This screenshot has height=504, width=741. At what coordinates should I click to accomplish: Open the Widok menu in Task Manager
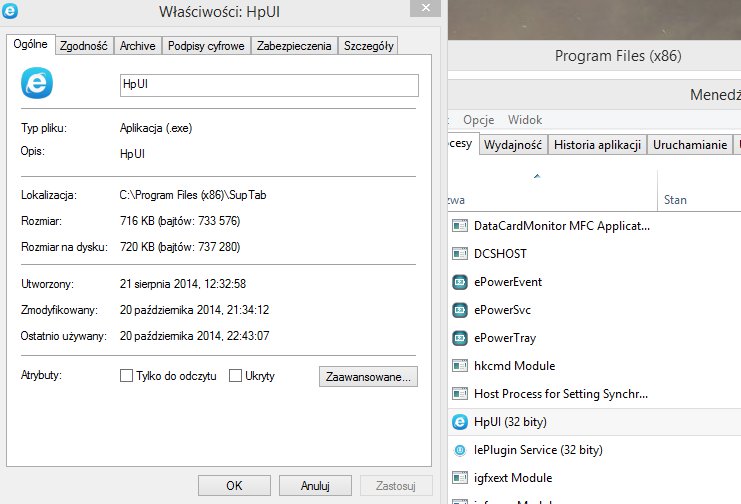coord(525,120)
